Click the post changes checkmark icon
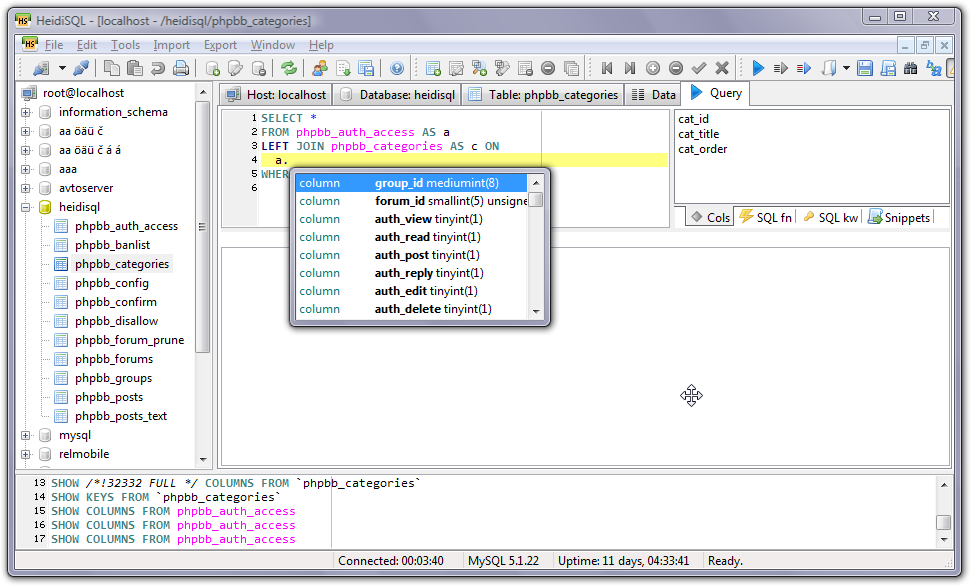 (x=699, y=68)
